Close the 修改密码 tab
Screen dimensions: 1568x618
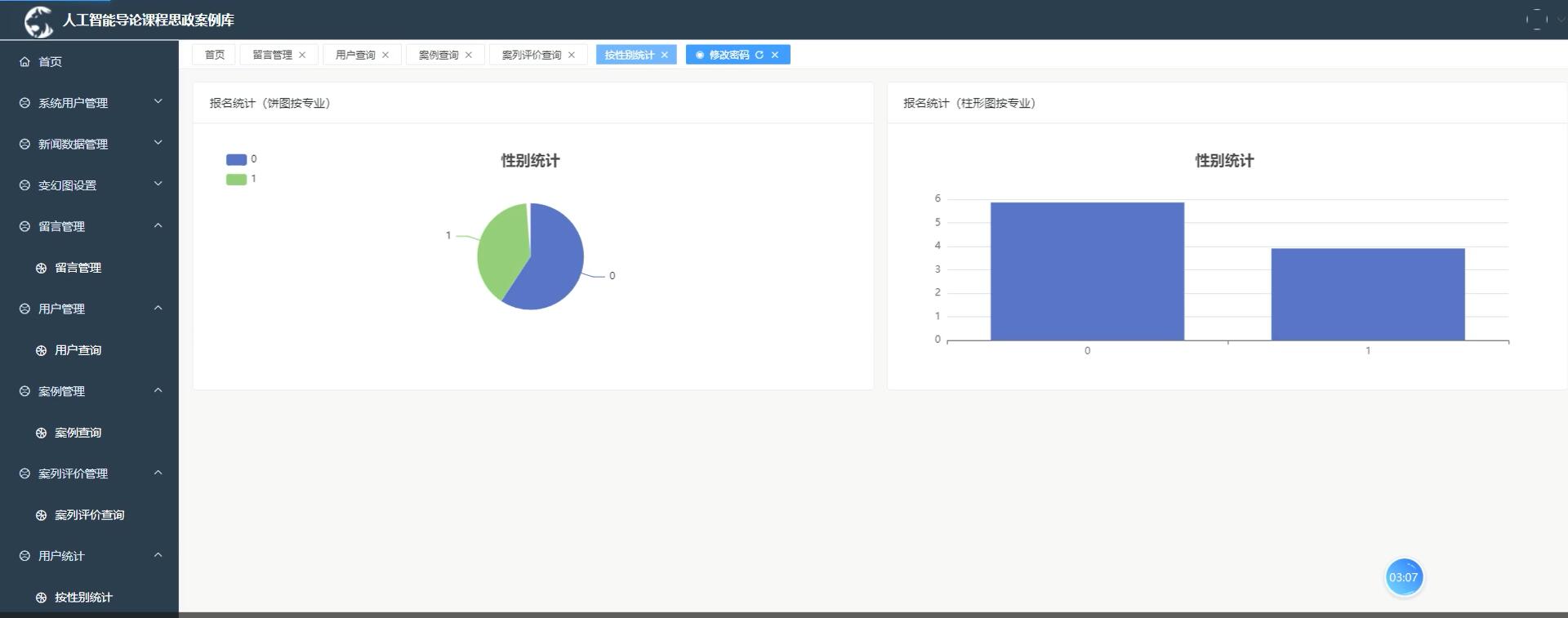click(x=775, y=55)
